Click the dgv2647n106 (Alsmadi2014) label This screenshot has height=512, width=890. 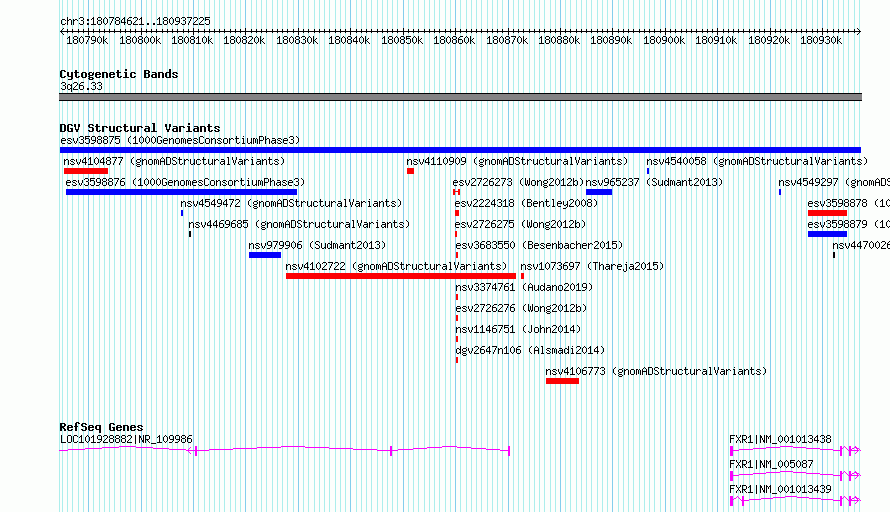coord(530,350)
